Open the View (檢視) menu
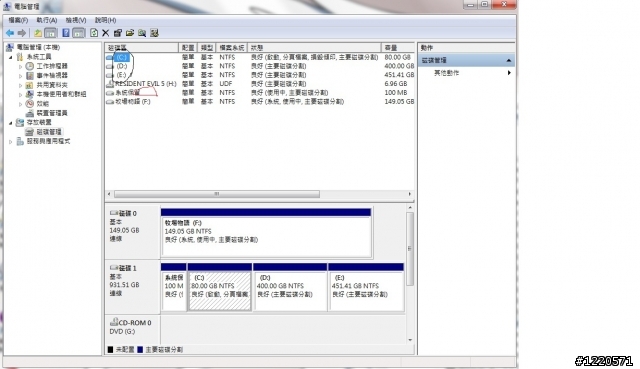This screenshot has height=369, width=640. click(x=76, y=20)
